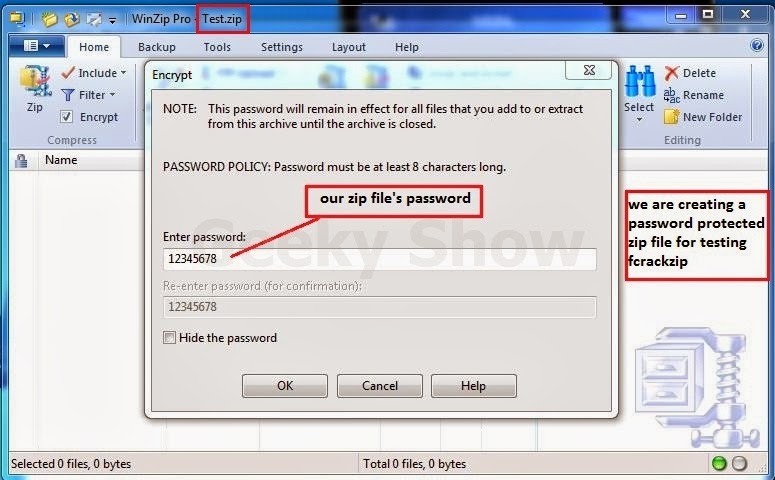Click the Rename icon

(x=671, y=95)
